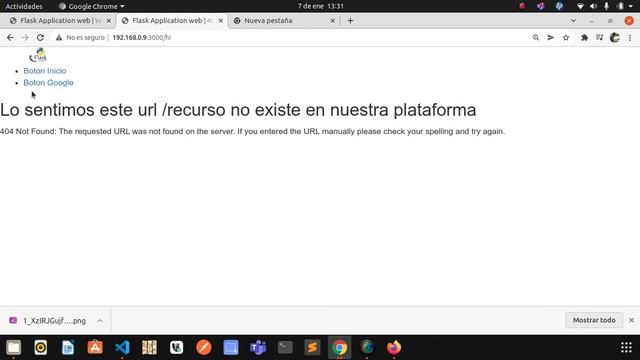Open Sublime Text from the dock
Image resolution: width=640 pixels, height=360 pixels.
[312, 347]
